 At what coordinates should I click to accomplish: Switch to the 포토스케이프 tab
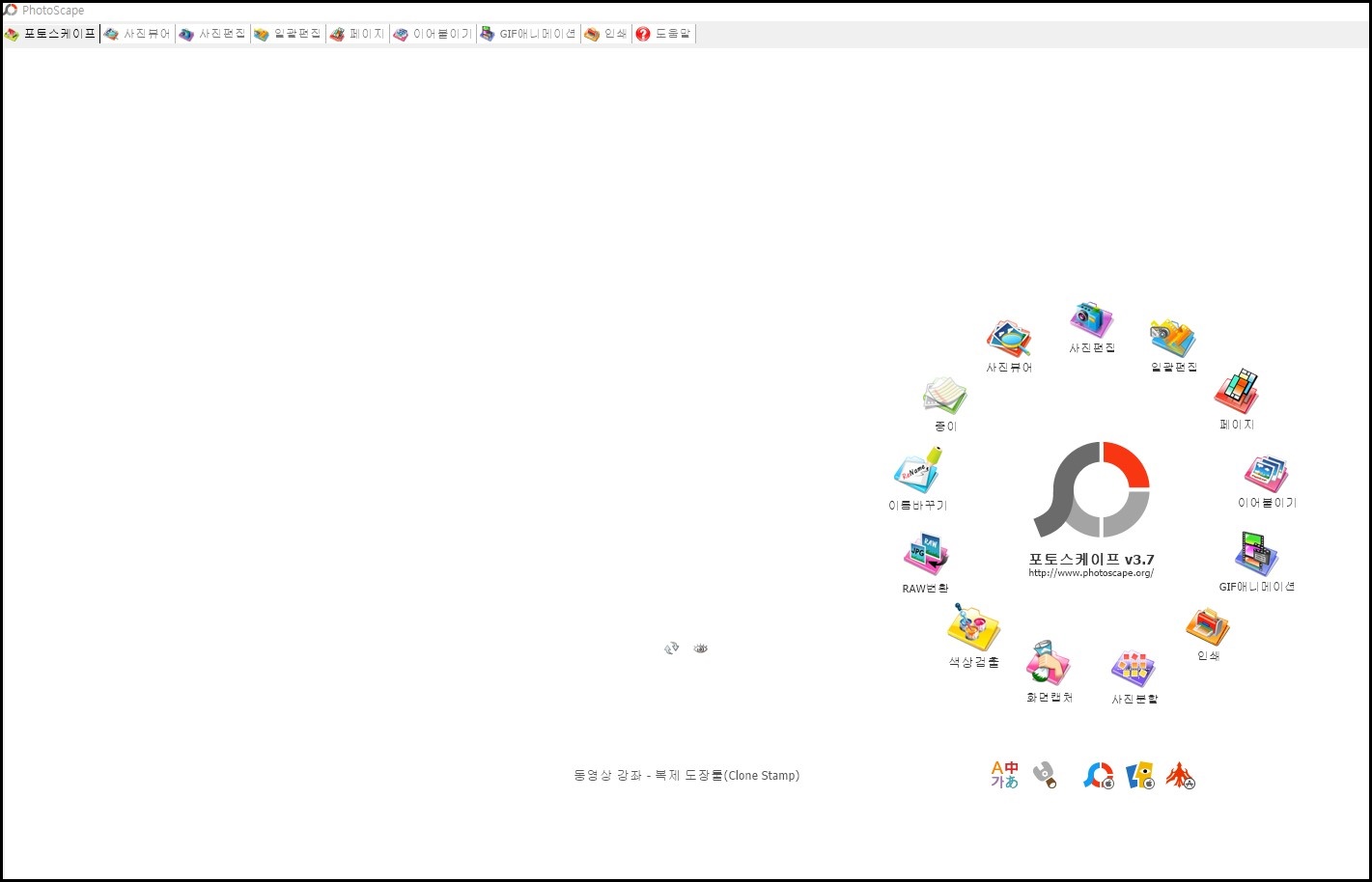(50, 34)
